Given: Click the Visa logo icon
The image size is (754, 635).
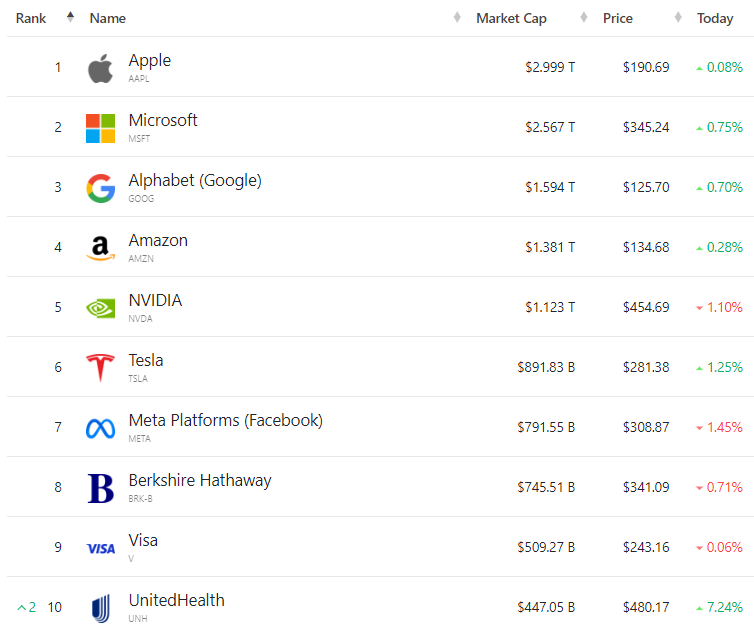Looking at the screenshot, I should click(100, 548).
